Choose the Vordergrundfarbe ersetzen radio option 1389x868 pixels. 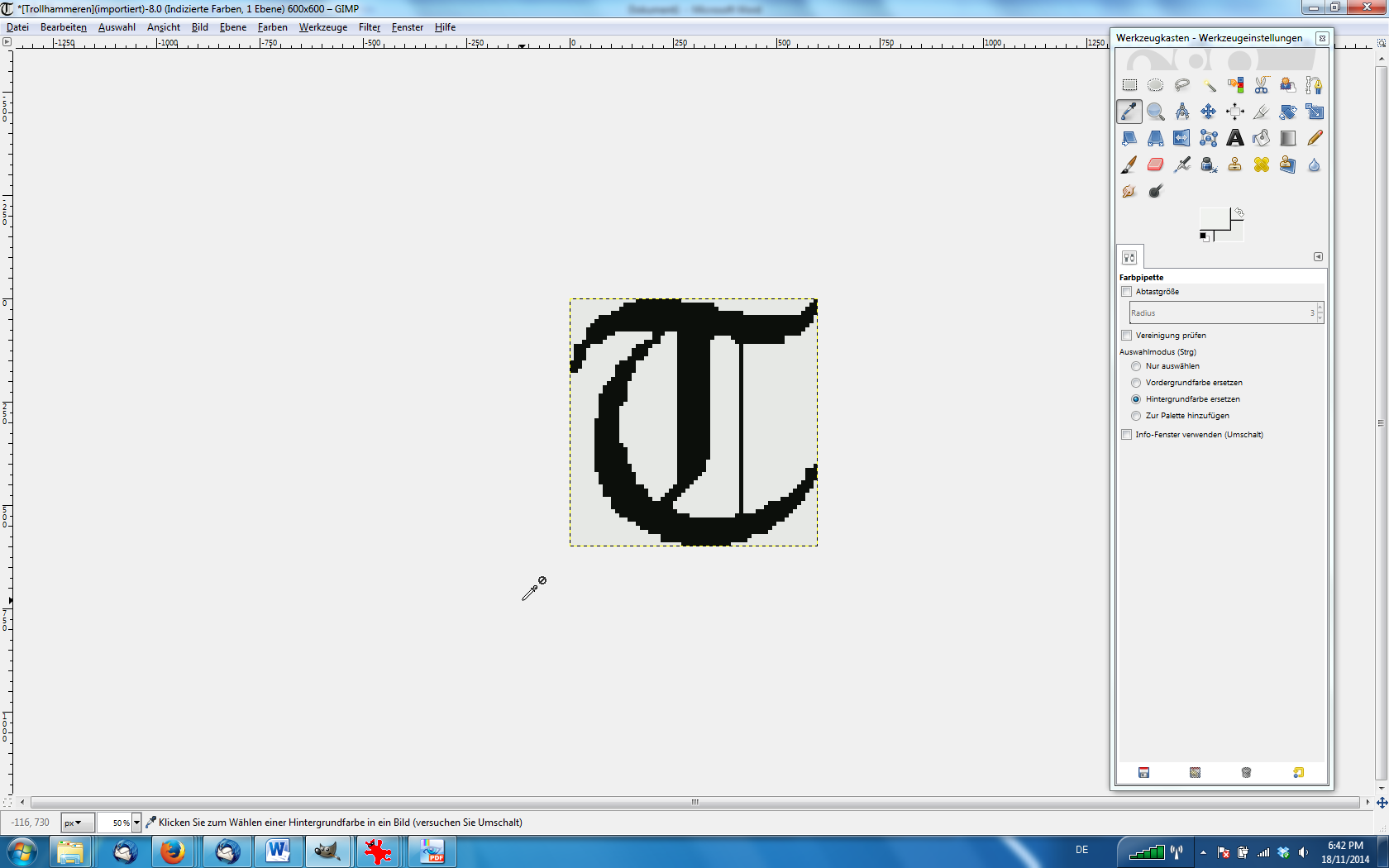[1136, 383]
